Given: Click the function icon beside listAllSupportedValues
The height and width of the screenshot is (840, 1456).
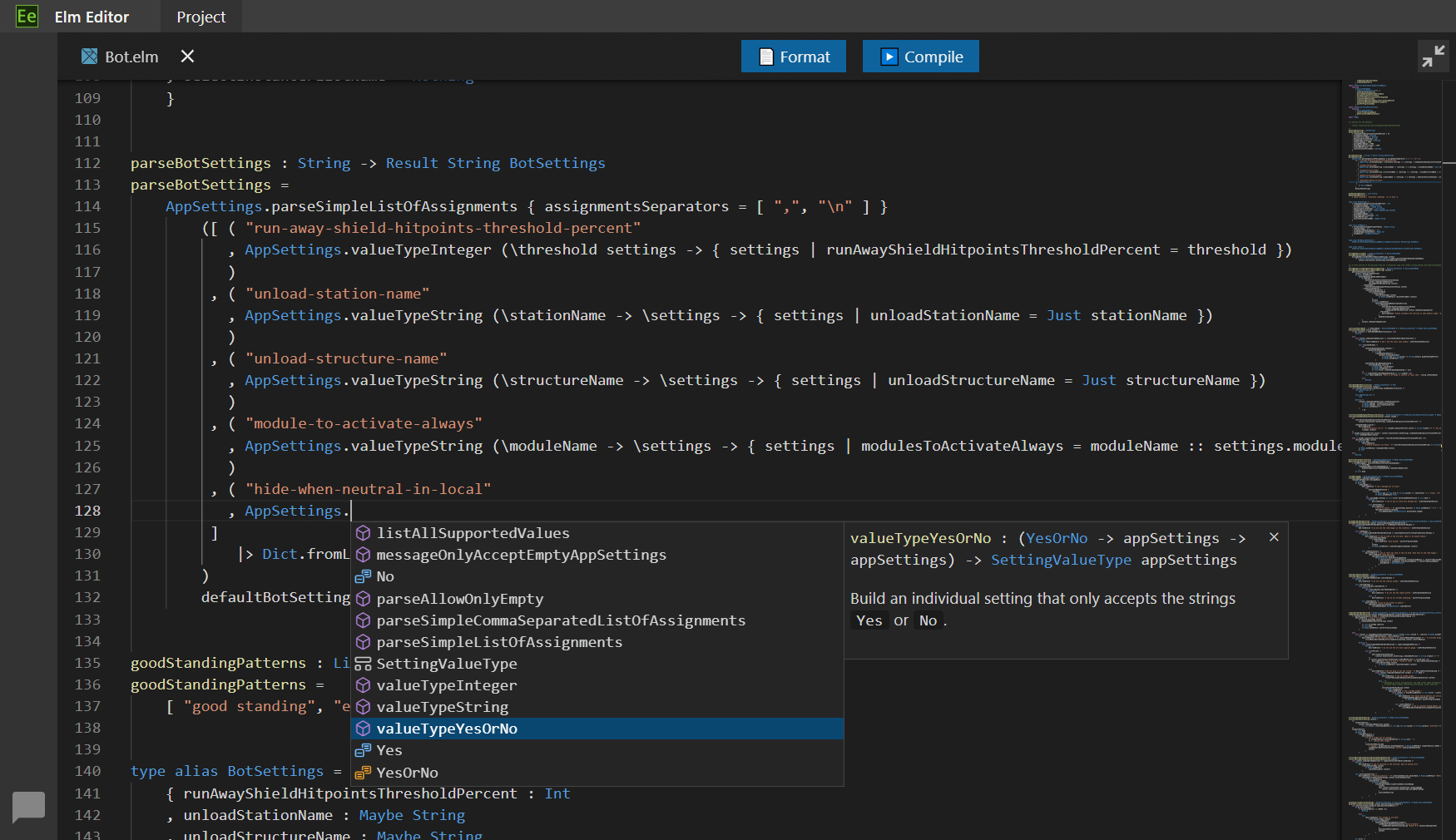Looking at the screenshot, I should pos(364,533).
